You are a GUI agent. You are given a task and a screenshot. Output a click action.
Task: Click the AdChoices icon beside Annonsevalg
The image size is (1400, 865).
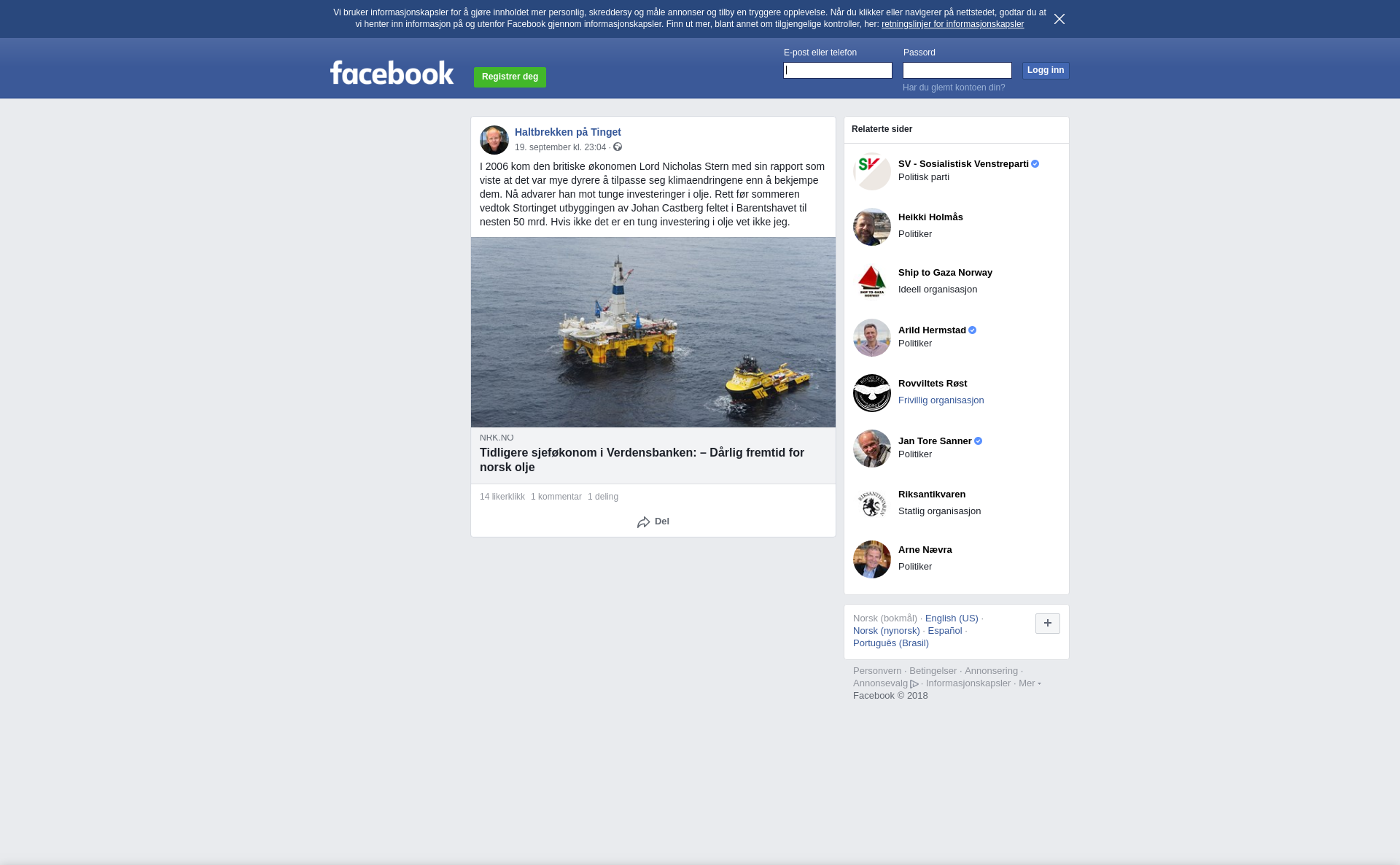point(914,684)
